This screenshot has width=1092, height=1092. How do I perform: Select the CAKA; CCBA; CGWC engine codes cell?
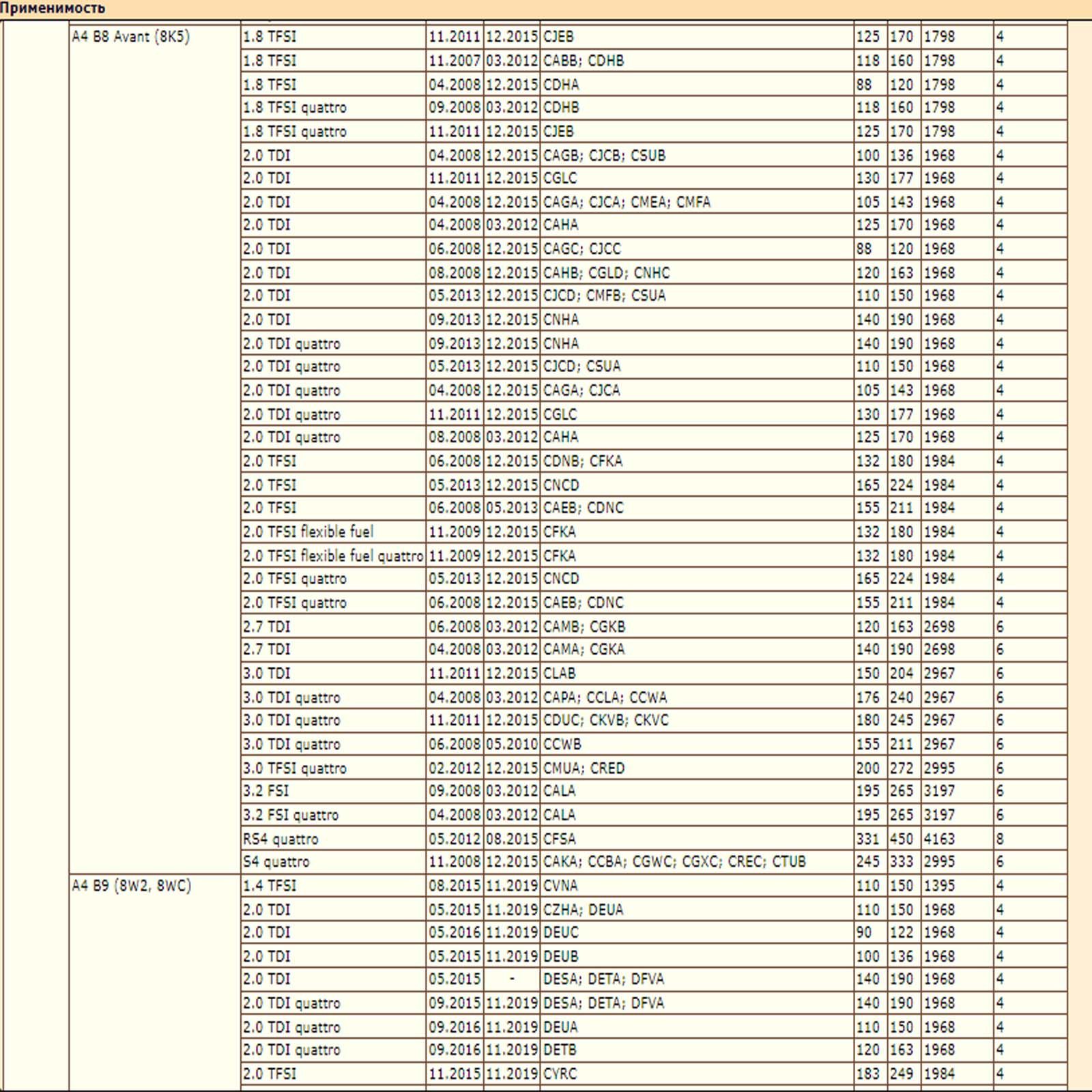click(x=674, y=862)
